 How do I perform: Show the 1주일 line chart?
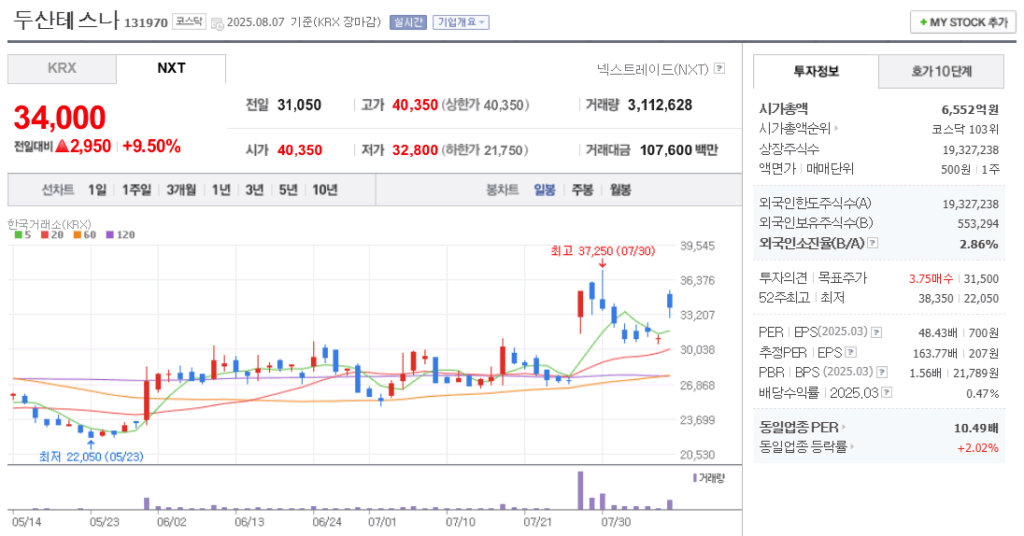pyautogui.click(x=136, y=190)
